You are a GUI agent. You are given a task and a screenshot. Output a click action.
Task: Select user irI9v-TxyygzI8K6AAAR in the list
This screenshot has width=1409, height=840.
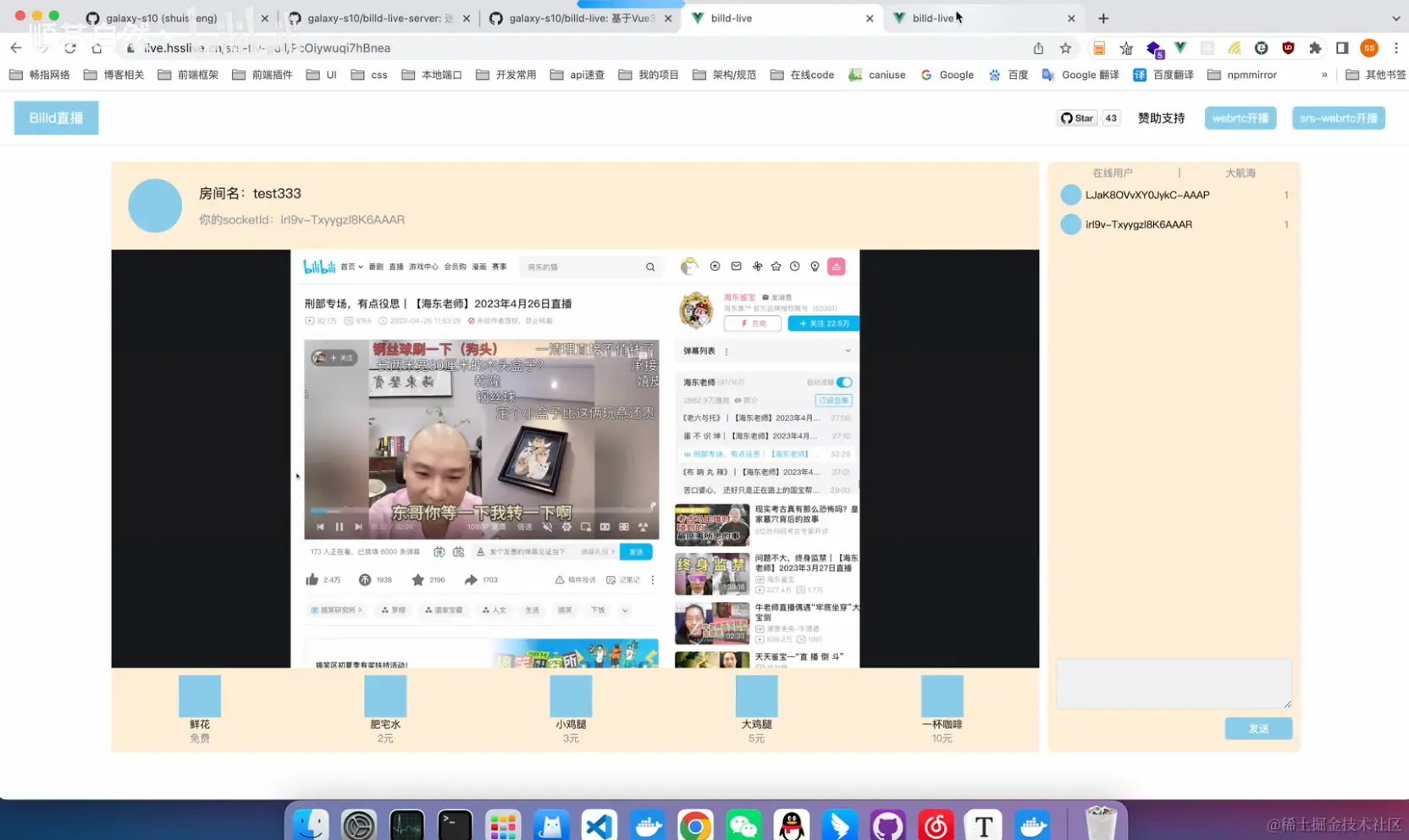(1174, 224)
